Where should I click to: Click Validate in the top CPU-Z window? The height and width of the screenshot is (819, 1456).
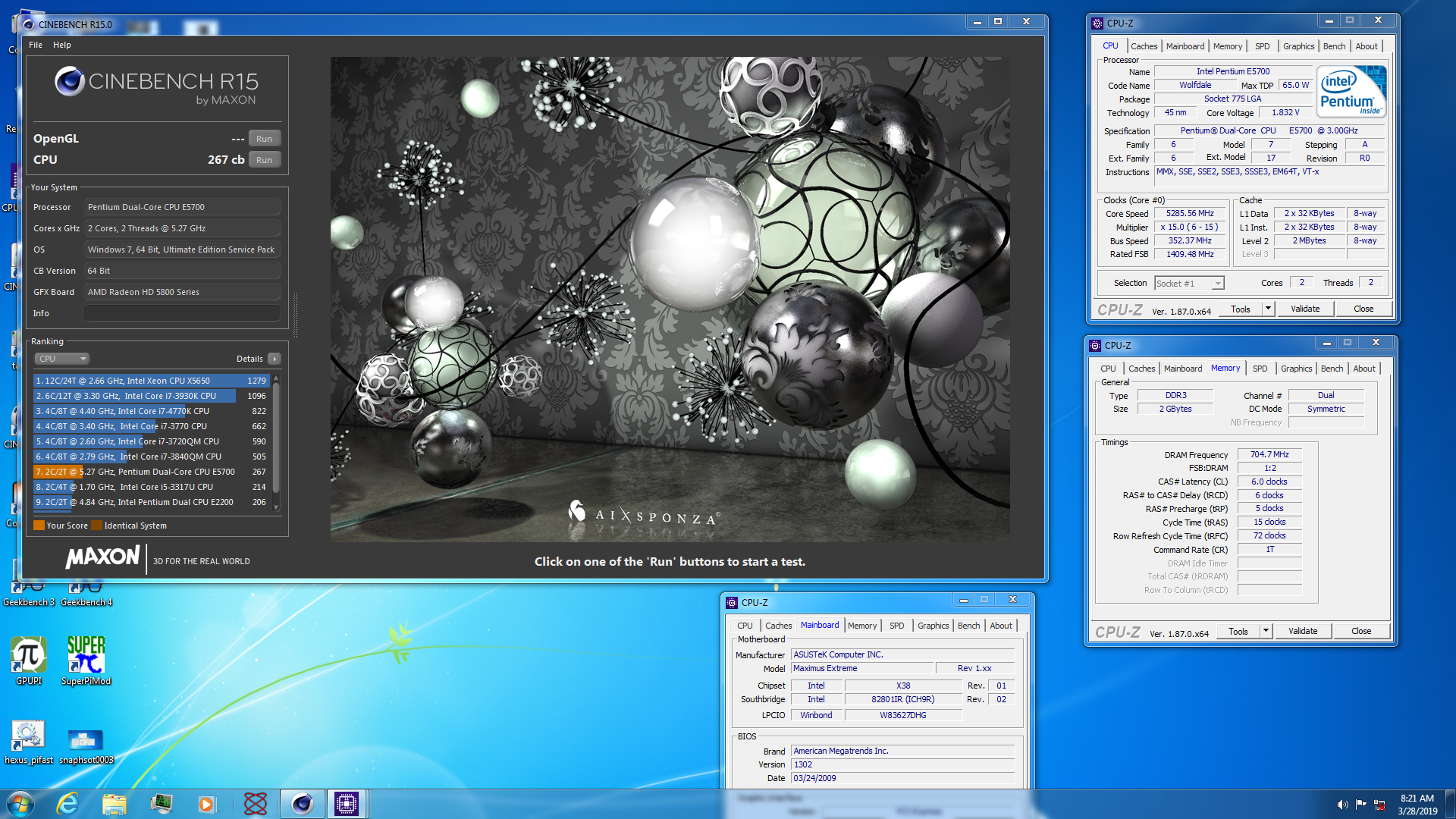click(1305, 309)
